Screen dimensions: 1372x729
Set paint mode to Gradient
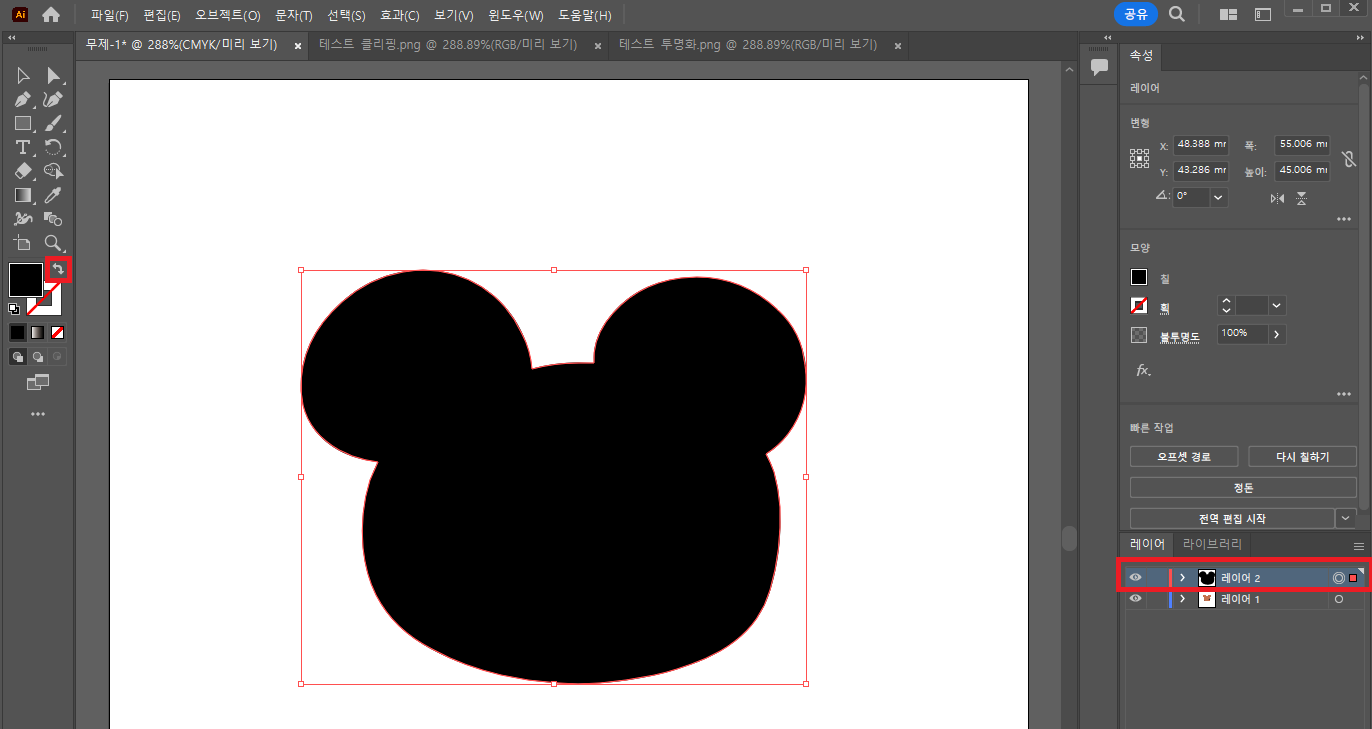[x=37, y=332]
